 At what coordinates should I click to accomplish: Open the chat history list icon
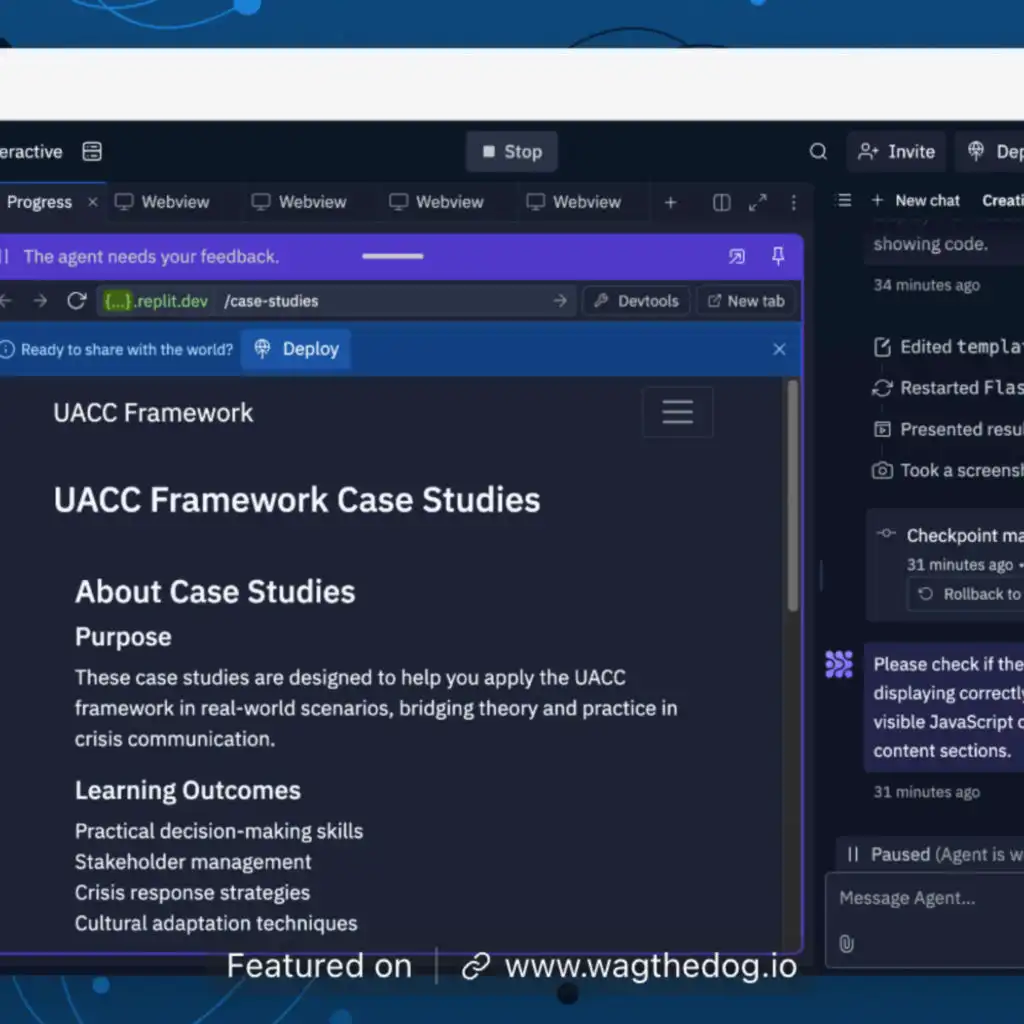point(844,201)
